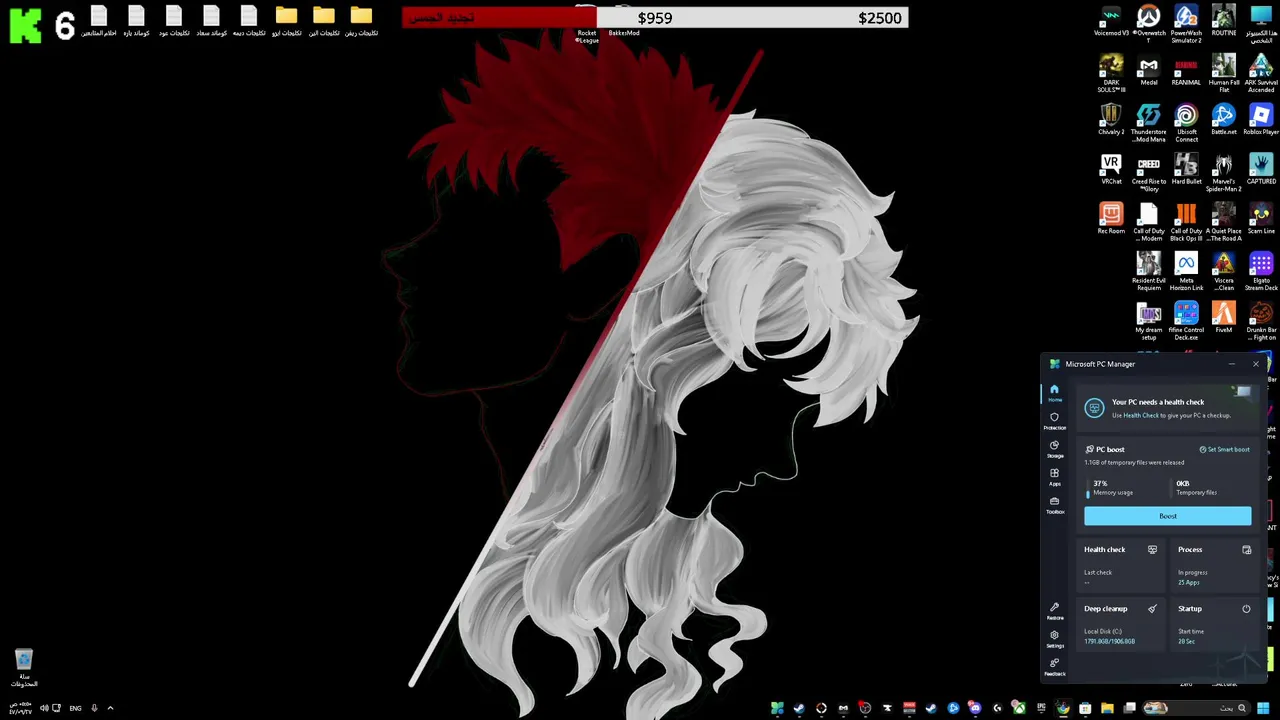This screenshot has width=1280, height=720.
Task: Select VRChat desktop shortcut
Action: (x=1111, y=170)
